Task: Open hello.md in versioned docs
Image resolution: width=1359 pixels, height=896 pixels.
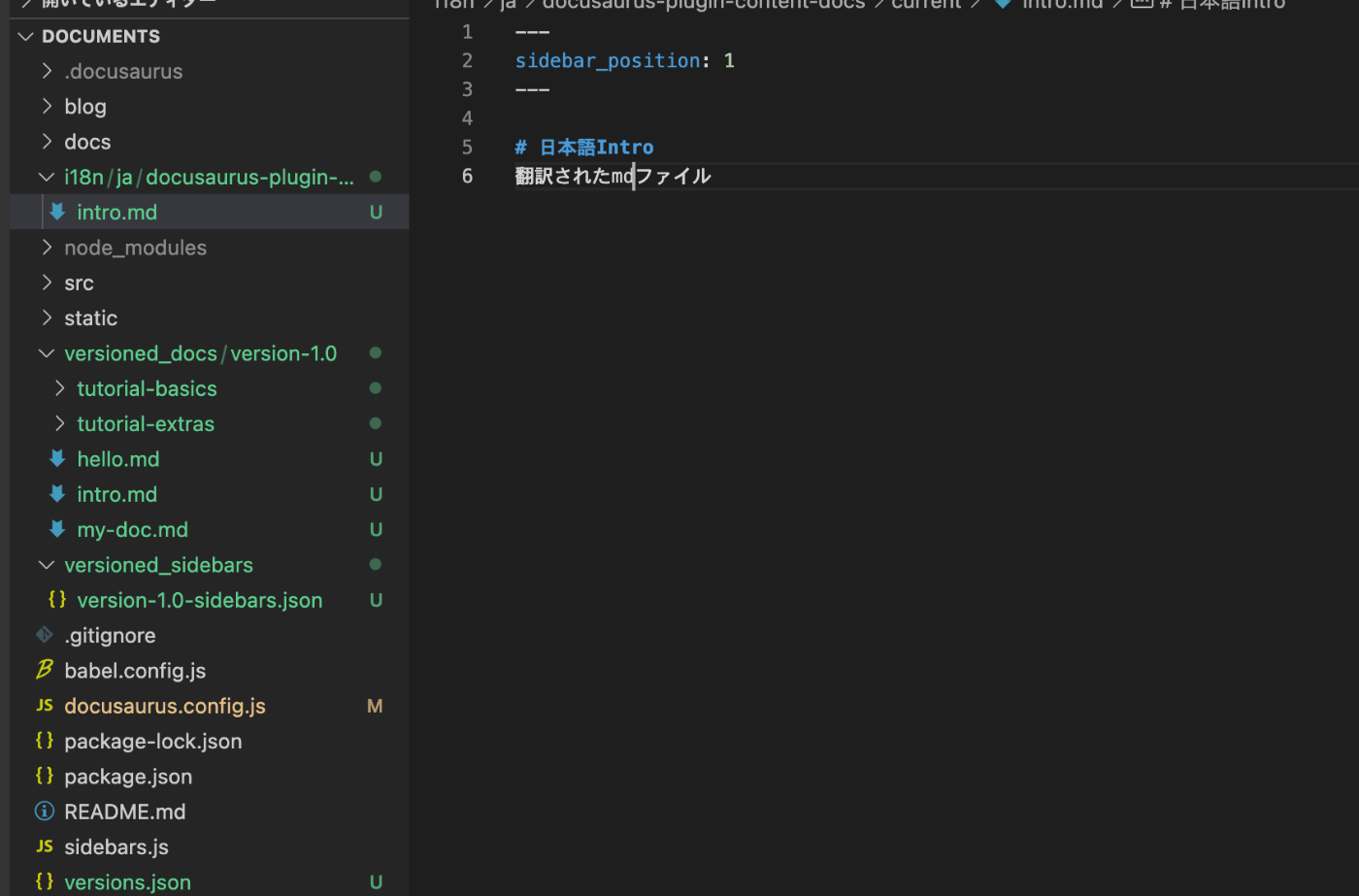Action: (x=118, y=458)
